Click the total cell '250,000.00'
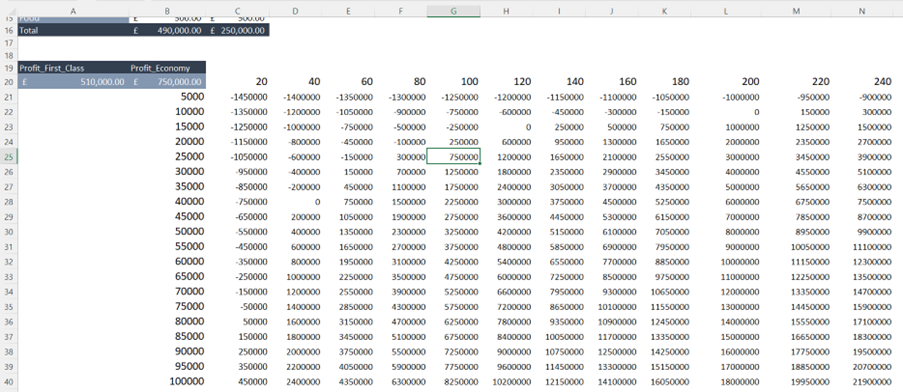 click(237, 31)
